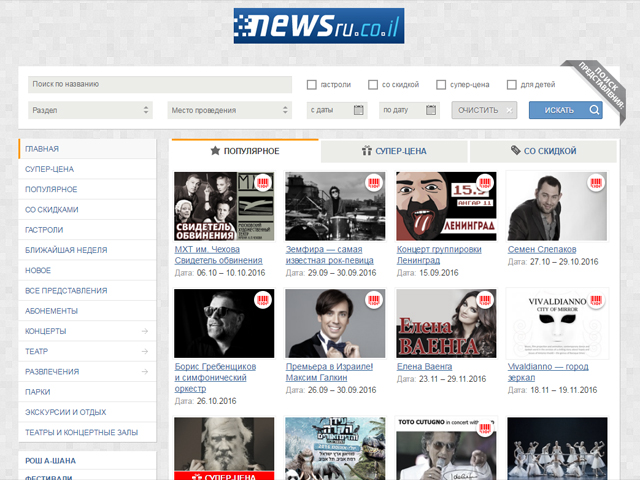Click the 'Поиск по названию' input field
This screenshot has height=480, width=640.
160,84
